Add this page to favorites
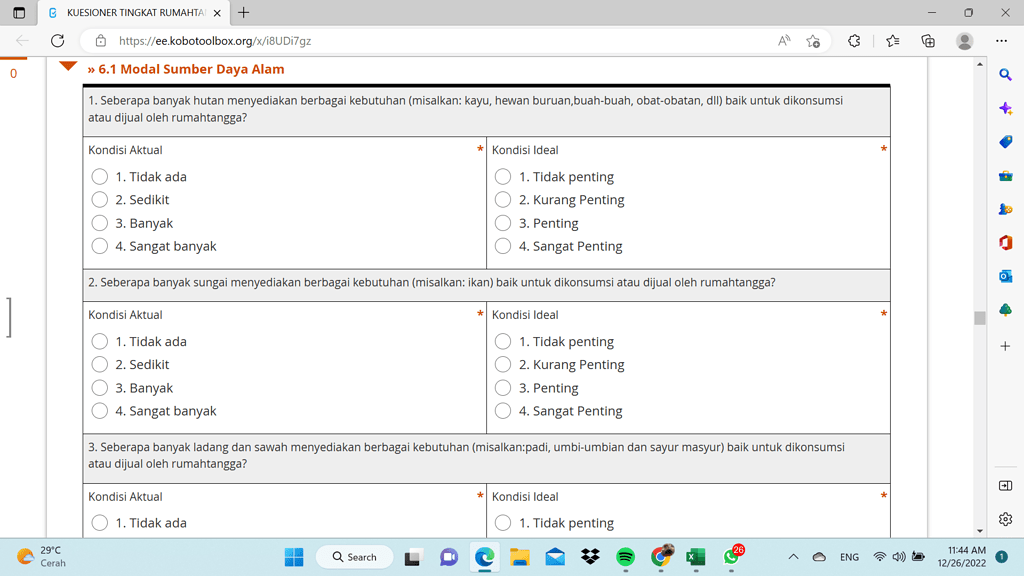Image resolution: width=1024 pixels, height=576 pixels. click(x=813, y=42)
